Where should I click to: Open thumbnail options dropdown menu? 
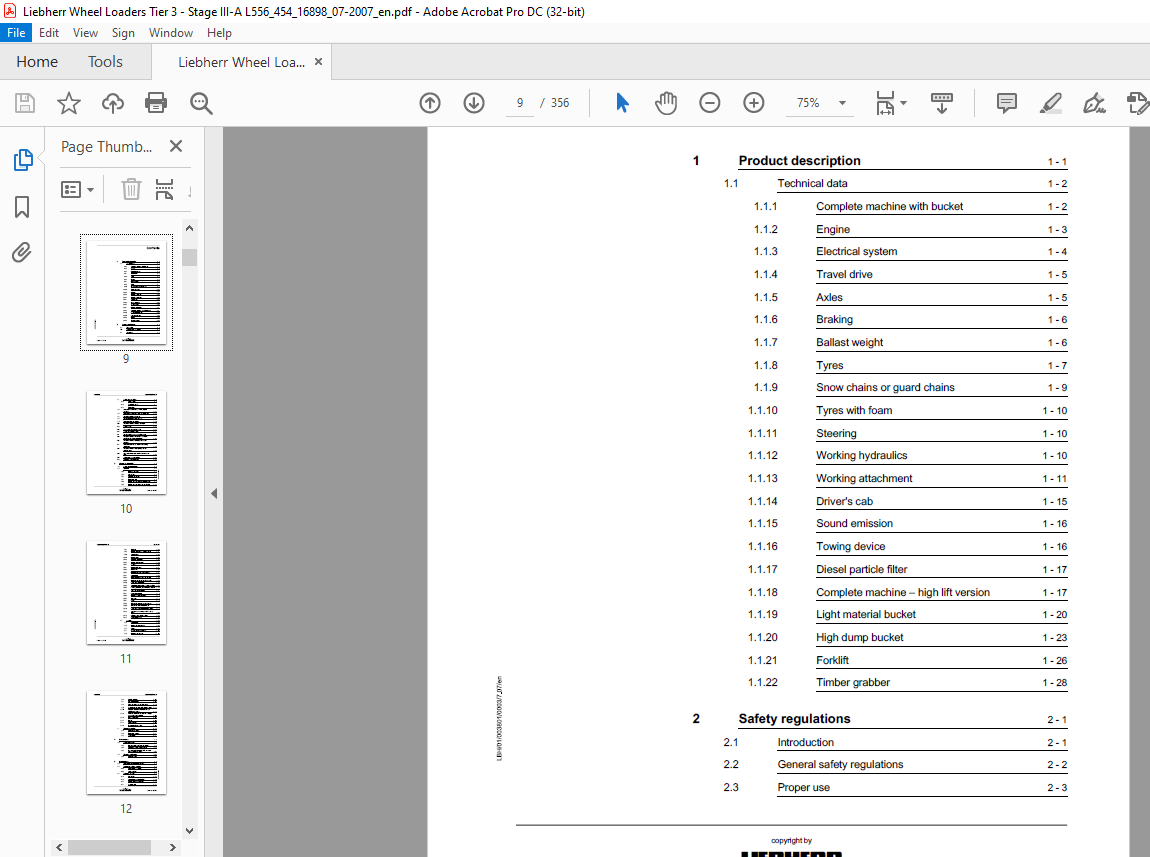pyautogui.click(x=77, y=190)
